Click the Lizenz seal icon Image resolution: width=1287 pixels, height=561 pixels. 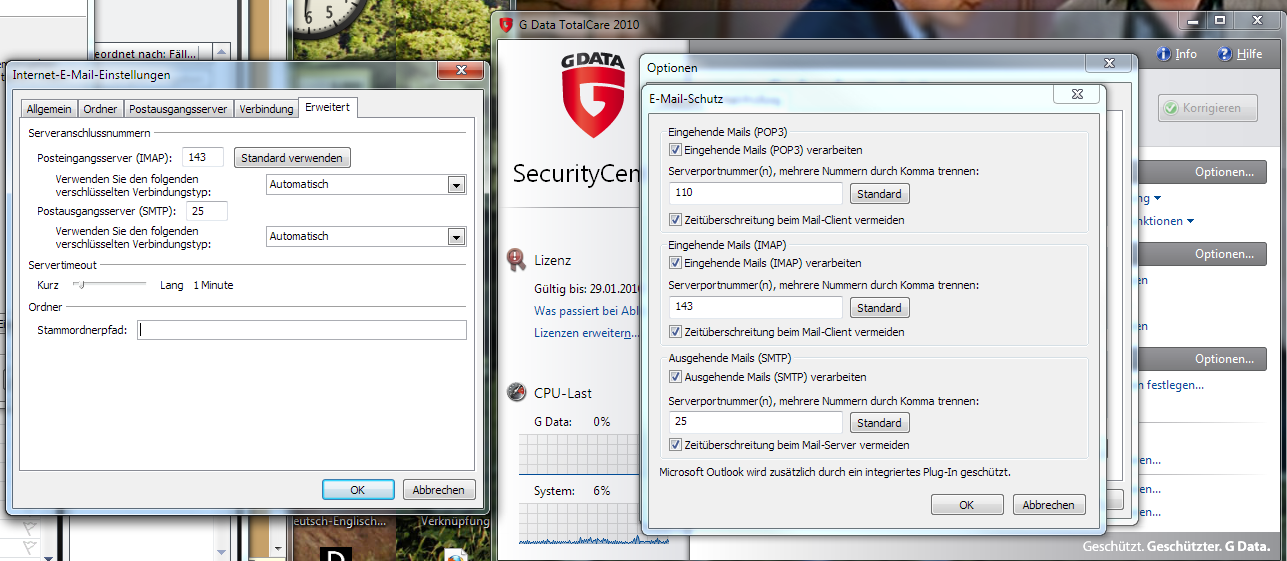tap(516, 260)
